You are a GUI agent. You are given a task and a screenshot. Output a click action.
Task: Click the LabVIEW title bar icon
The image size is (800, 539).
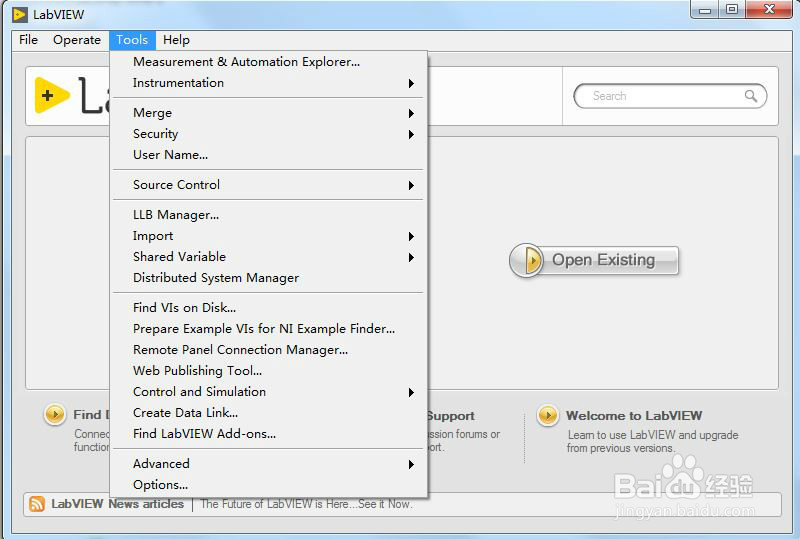[20, 15]
